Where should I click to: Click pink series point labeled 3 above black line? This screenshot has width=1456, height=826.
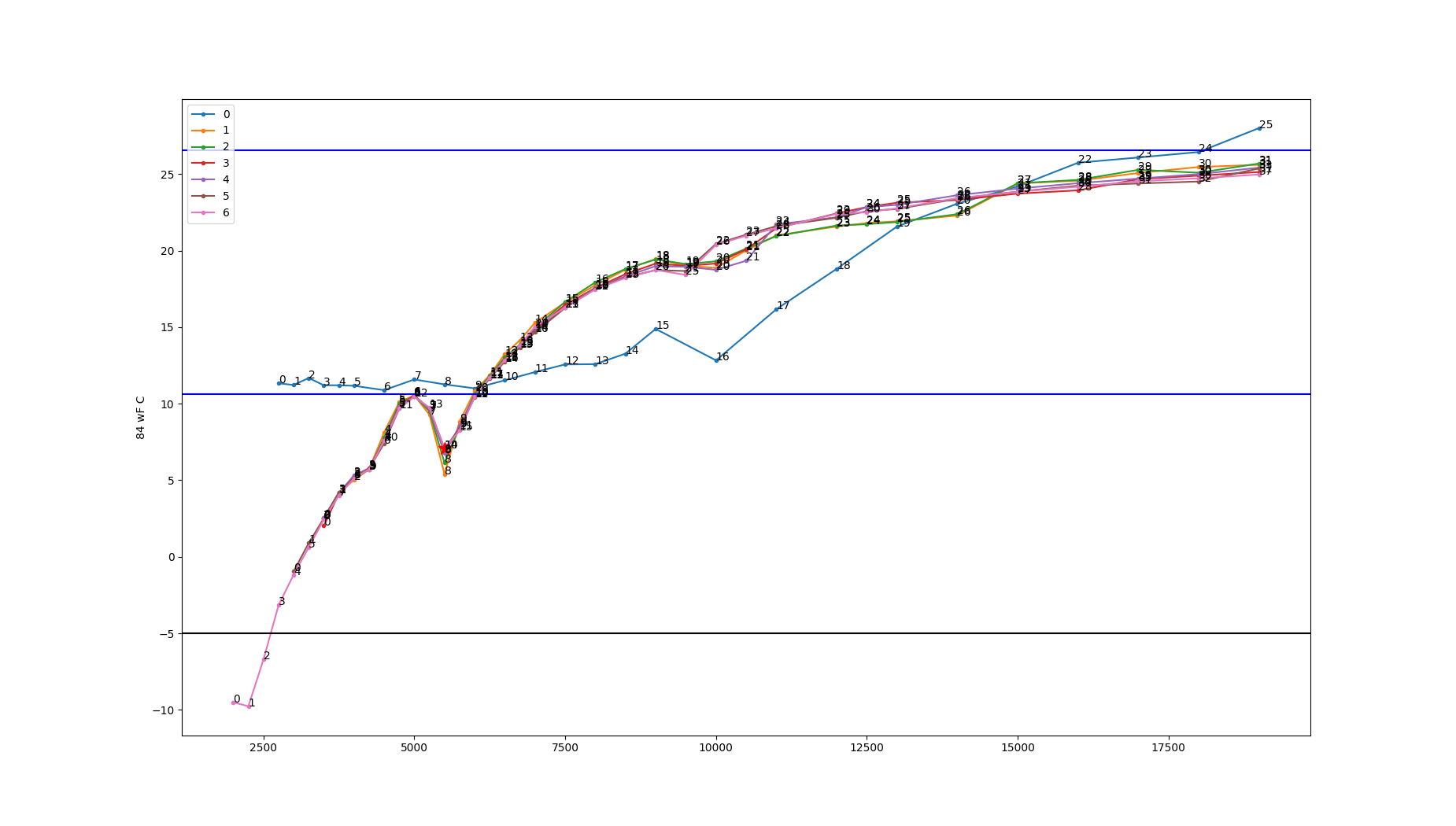pos(279,605)
